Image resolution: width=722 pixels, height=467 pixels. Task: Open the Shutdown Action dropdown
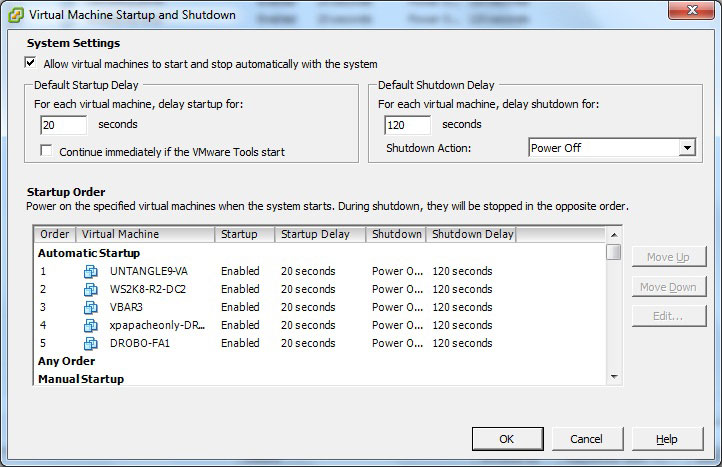coord(687,148)
